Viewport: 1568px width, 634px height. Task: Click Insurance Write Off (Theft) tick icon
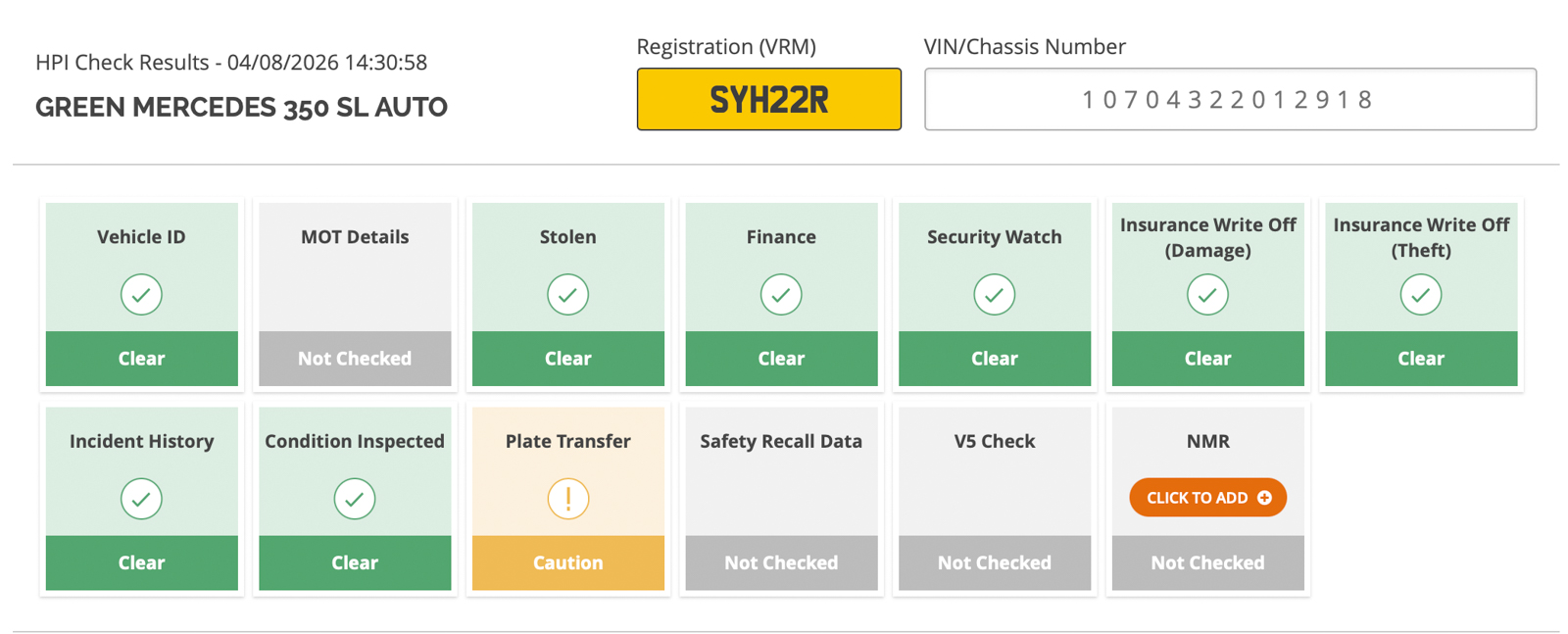coord(1421,294)
